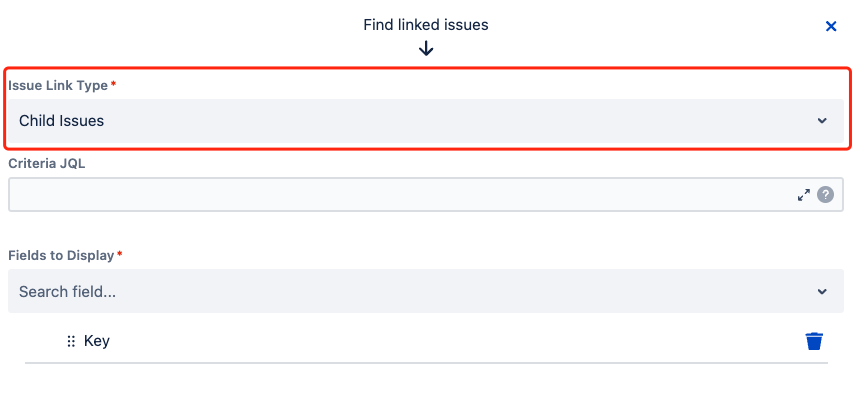The width and height of the screenshot is (860, 394).
Task: Grab the drag handle beside Key
Action: (71, 341)
